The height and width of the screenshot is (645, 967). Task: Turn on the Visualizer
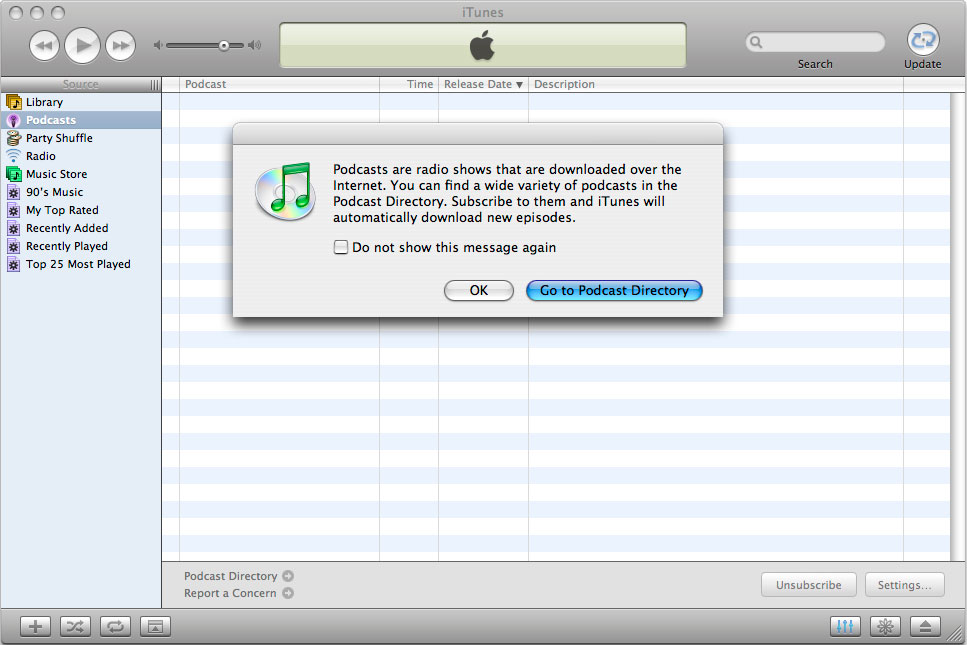pyautogui.click(x=885, y=627)
